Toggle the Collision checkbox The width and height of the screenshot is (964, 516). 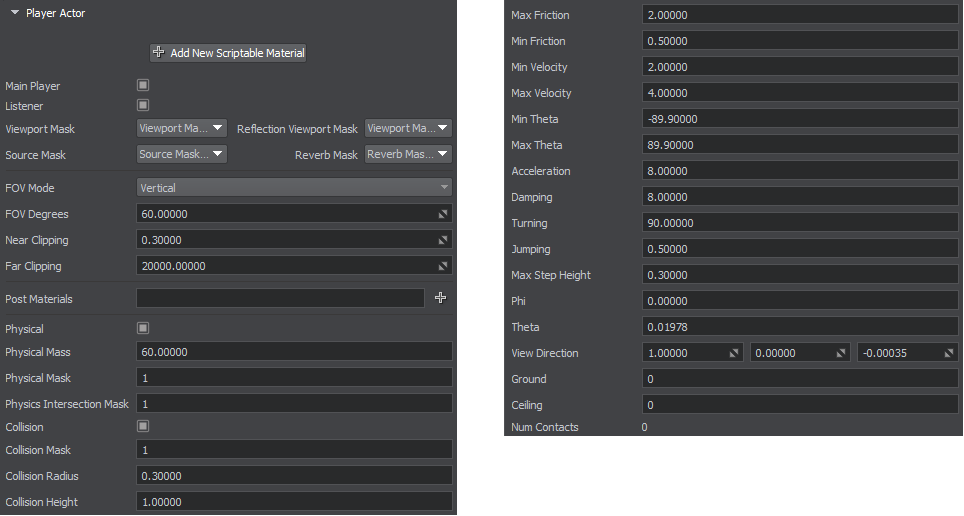coord(143,426)
